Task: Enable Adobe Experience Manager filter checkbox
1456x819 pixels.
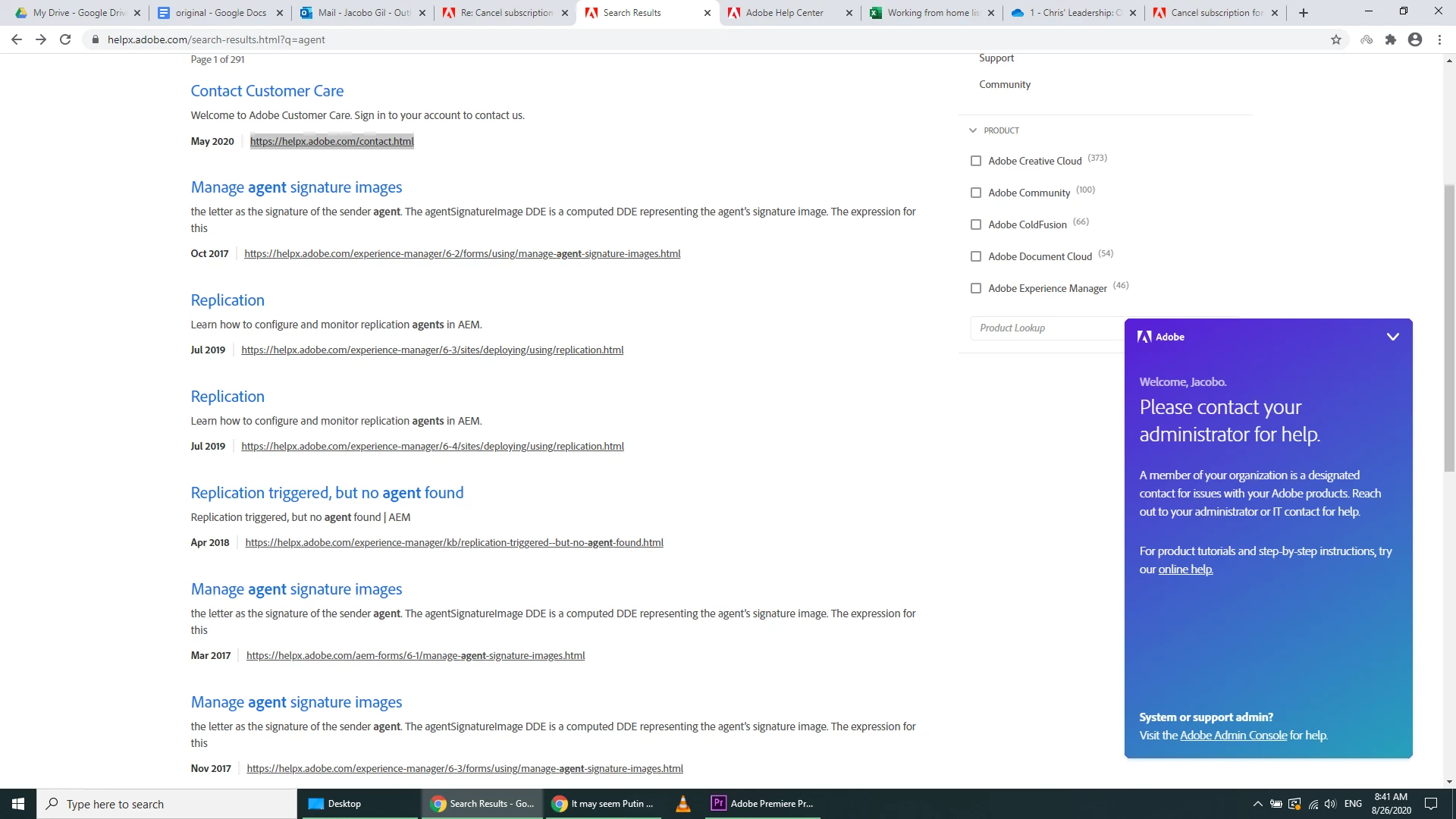Action: (x=976, y=288)
